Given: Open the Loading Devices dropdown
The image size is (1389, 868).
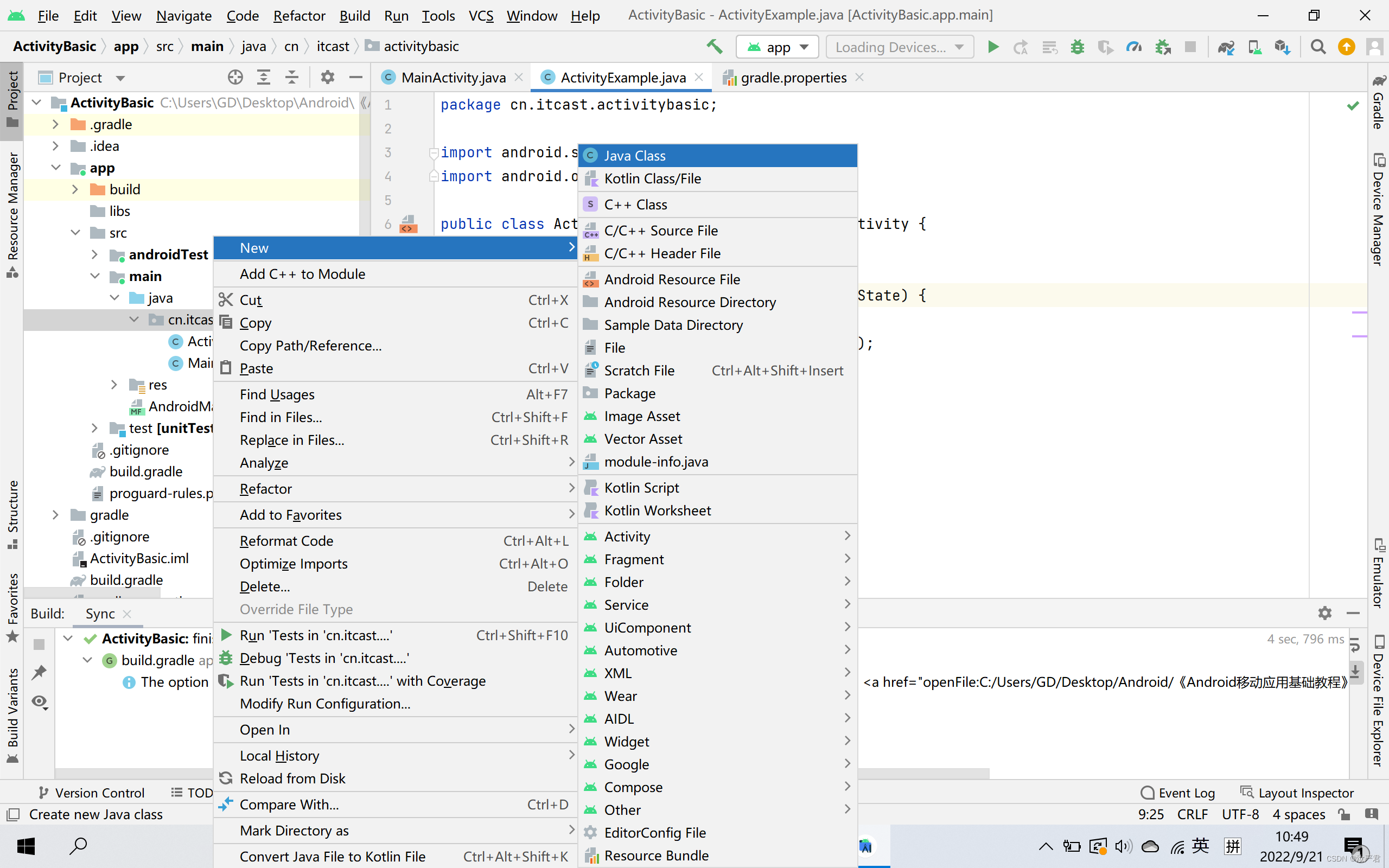Looking at the screenshot, I should tap(899, 47).
